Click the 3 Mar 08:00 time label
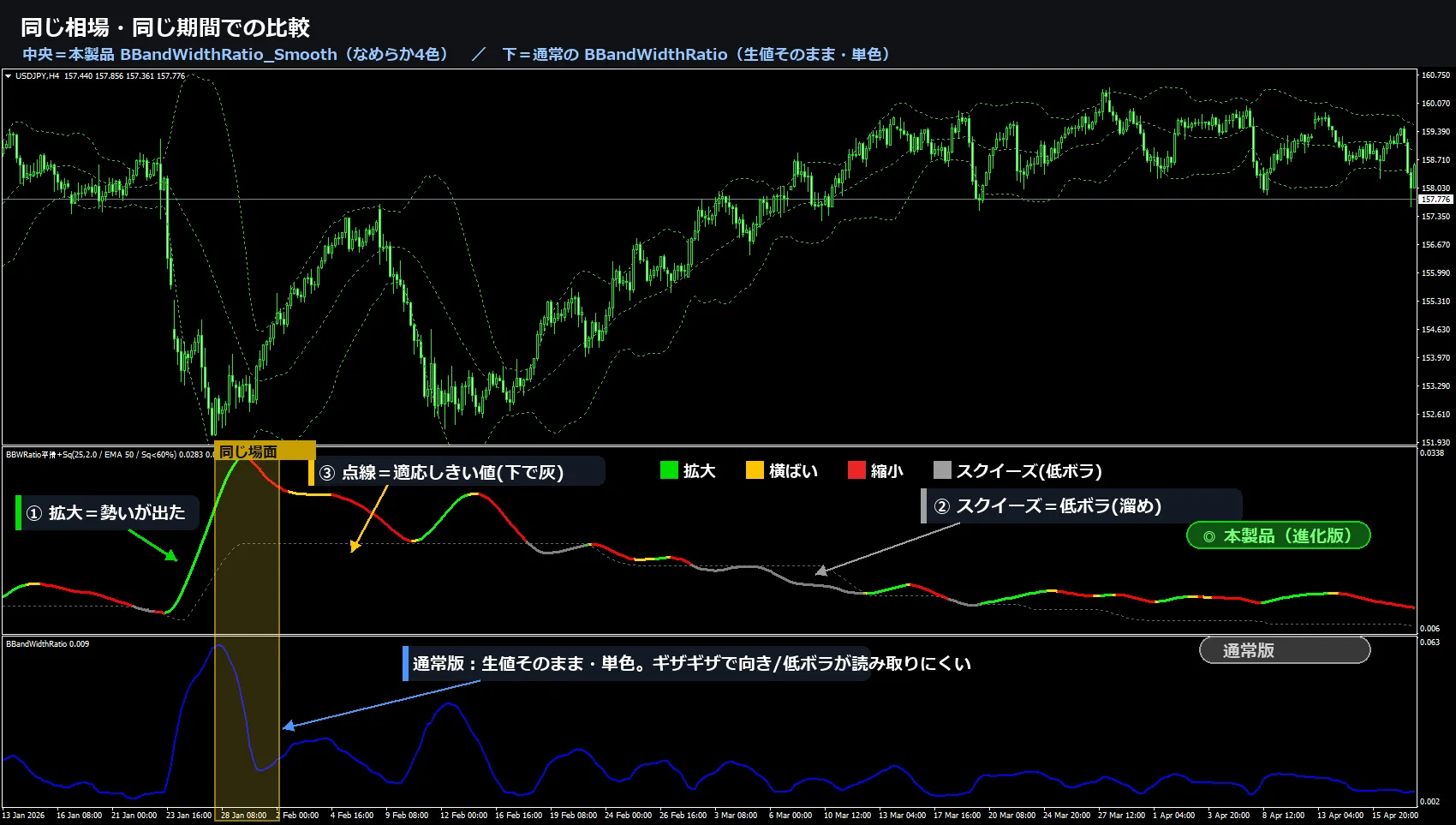 point(736,816)
